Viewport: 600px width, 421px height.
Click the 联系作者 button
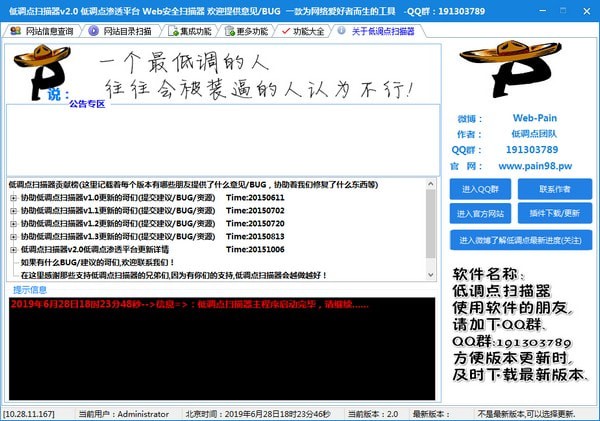(x=555, y=189)
